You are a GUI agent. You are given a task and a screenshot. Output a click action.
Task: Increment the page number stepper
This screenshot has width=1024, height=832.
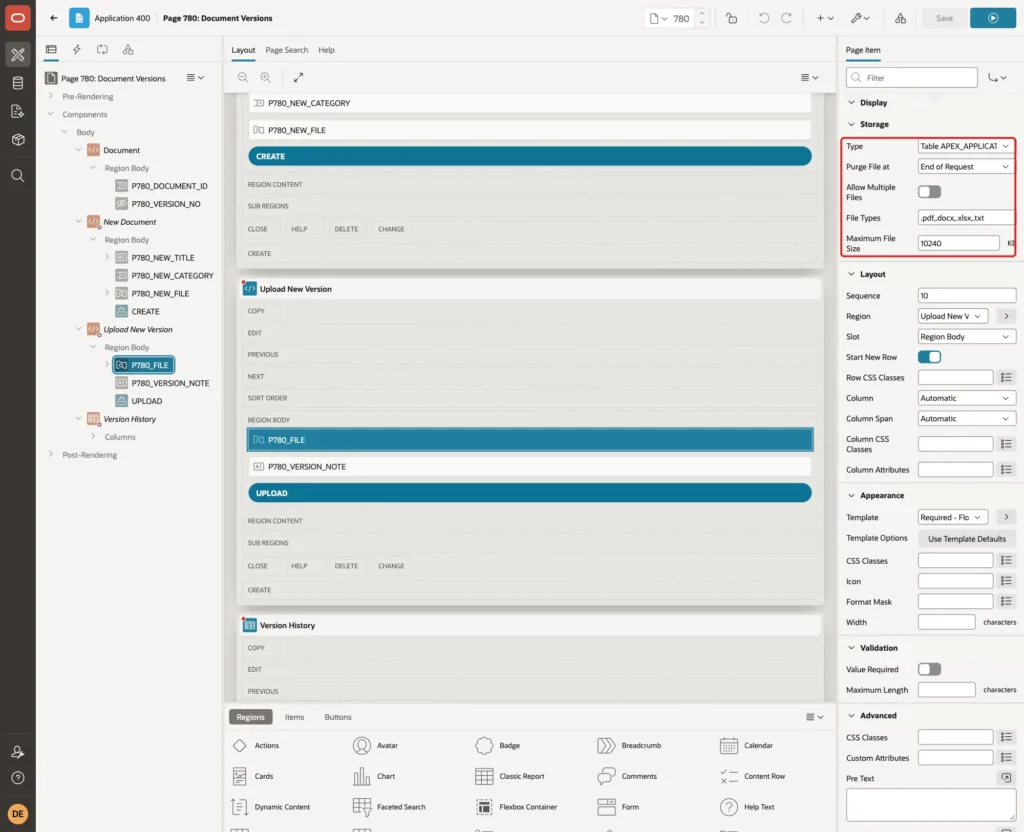pyautogui.click(x=701, y=14)
